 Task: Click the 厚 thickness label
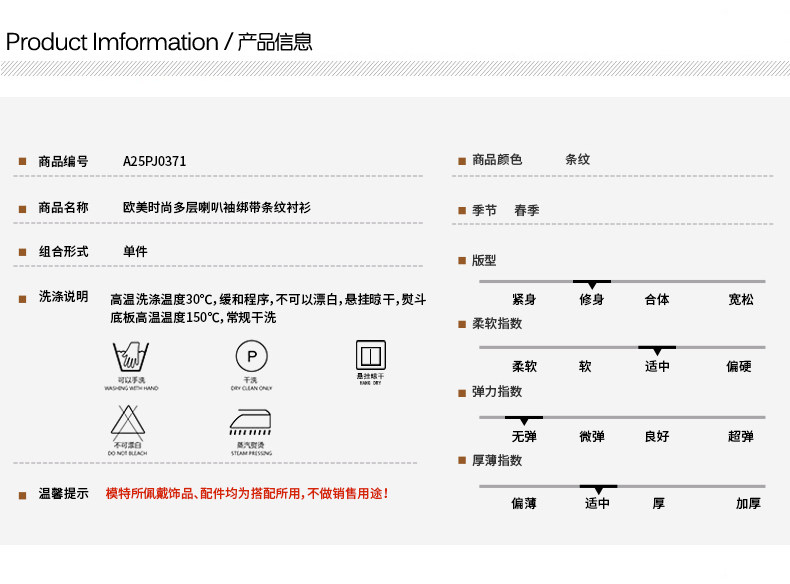coord(659,503)
